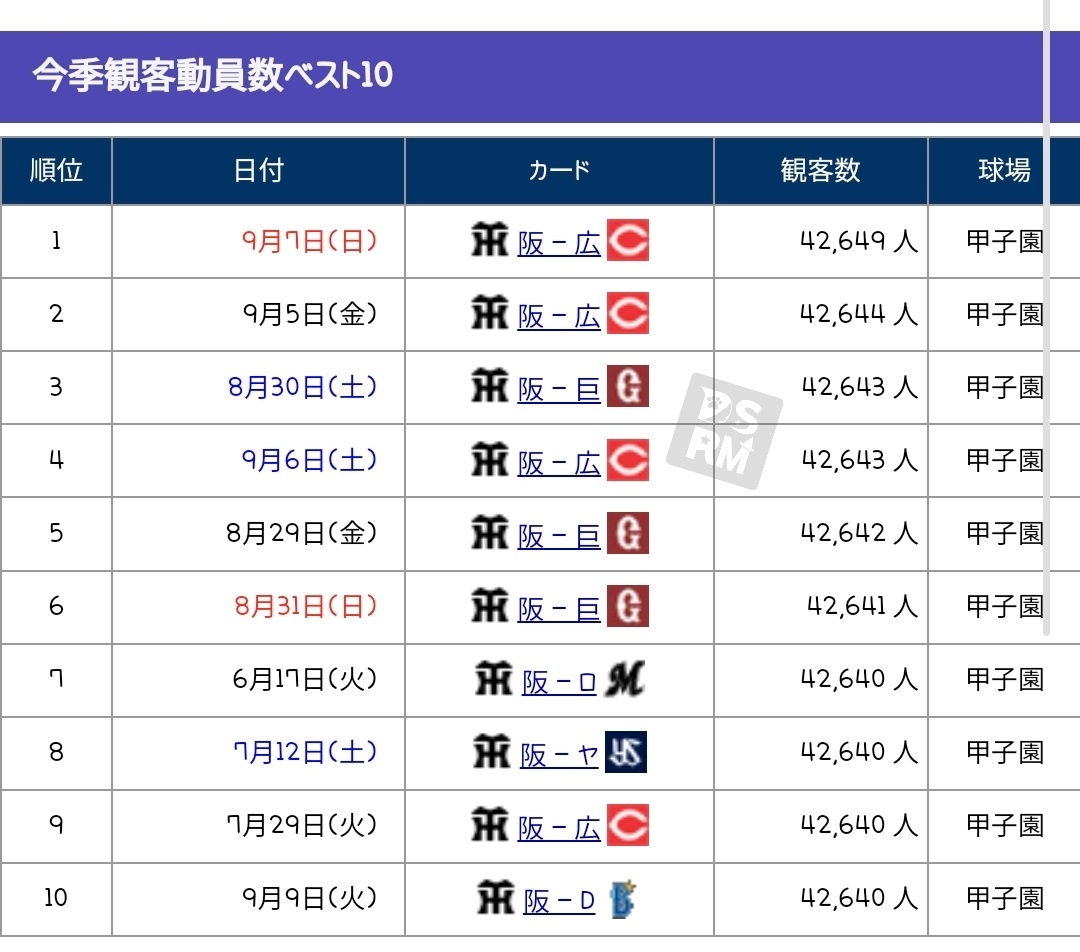The image size is (1080, 952).
Task: Click the Tigers logo in rank 1 row
Action: [490, 241]
